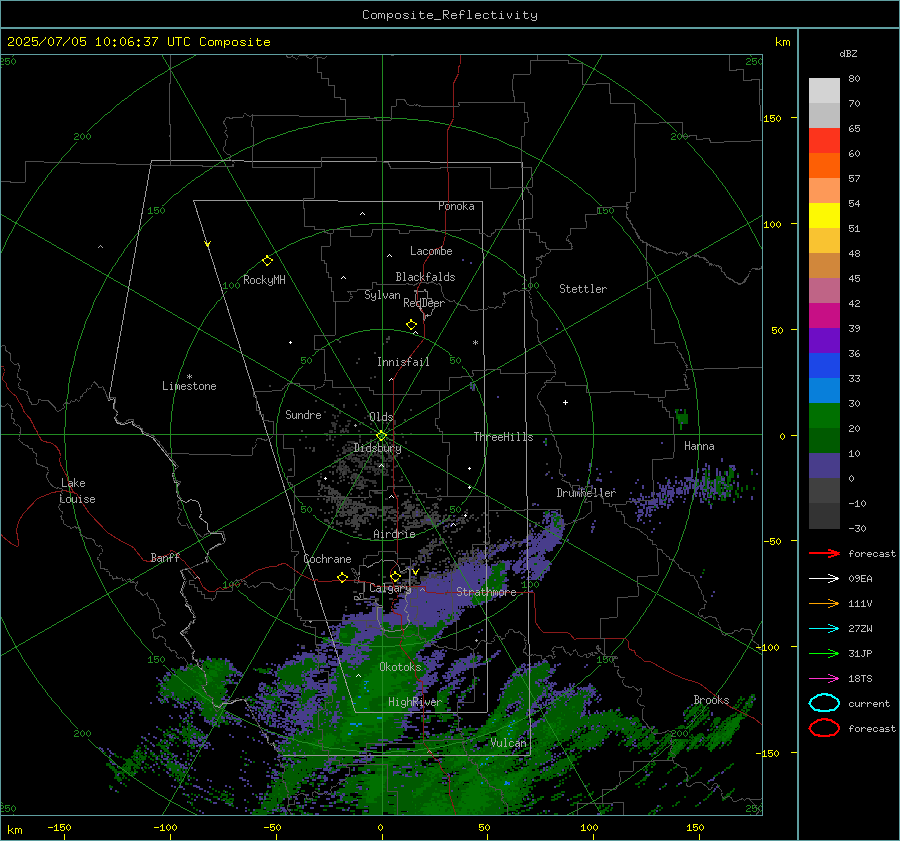900x841 pixels.
Task: Click the radar center diamond near Olds
Action: pyautogui.click(x=382, y=436)
